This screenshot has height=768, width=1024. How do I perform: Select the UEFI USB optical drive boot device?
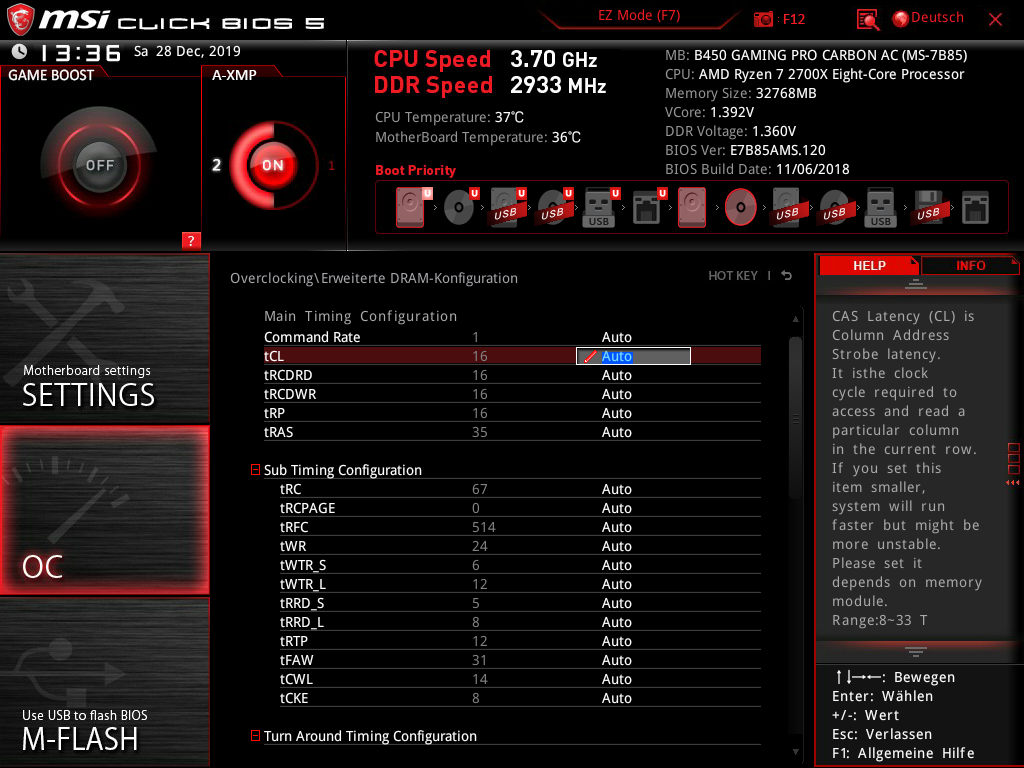point(554,207)
